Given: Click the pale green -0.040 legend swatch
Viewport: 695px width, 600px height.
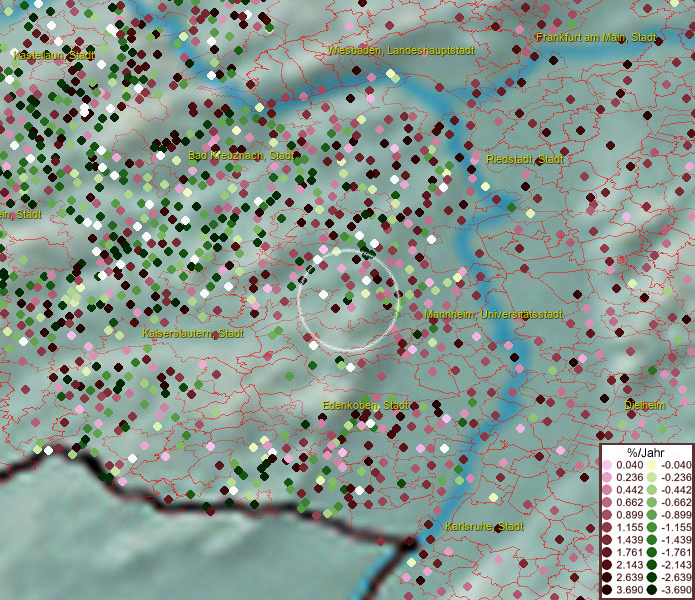Looking at the screenshot, I should pyautogui.click(x=652, y=465).
